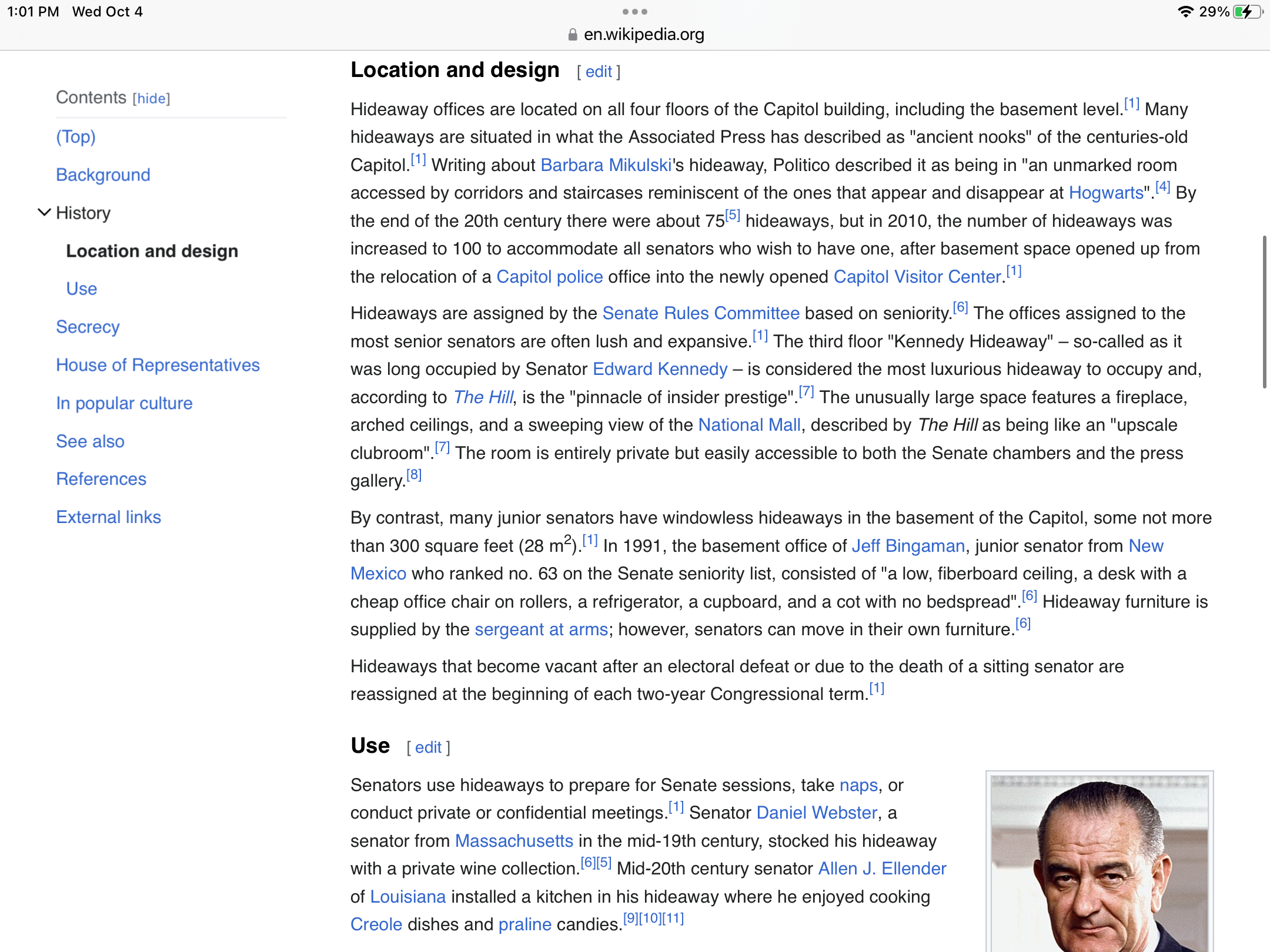
Task: Open citation [9] after praline candies
Action: click(x=630, y=919)
